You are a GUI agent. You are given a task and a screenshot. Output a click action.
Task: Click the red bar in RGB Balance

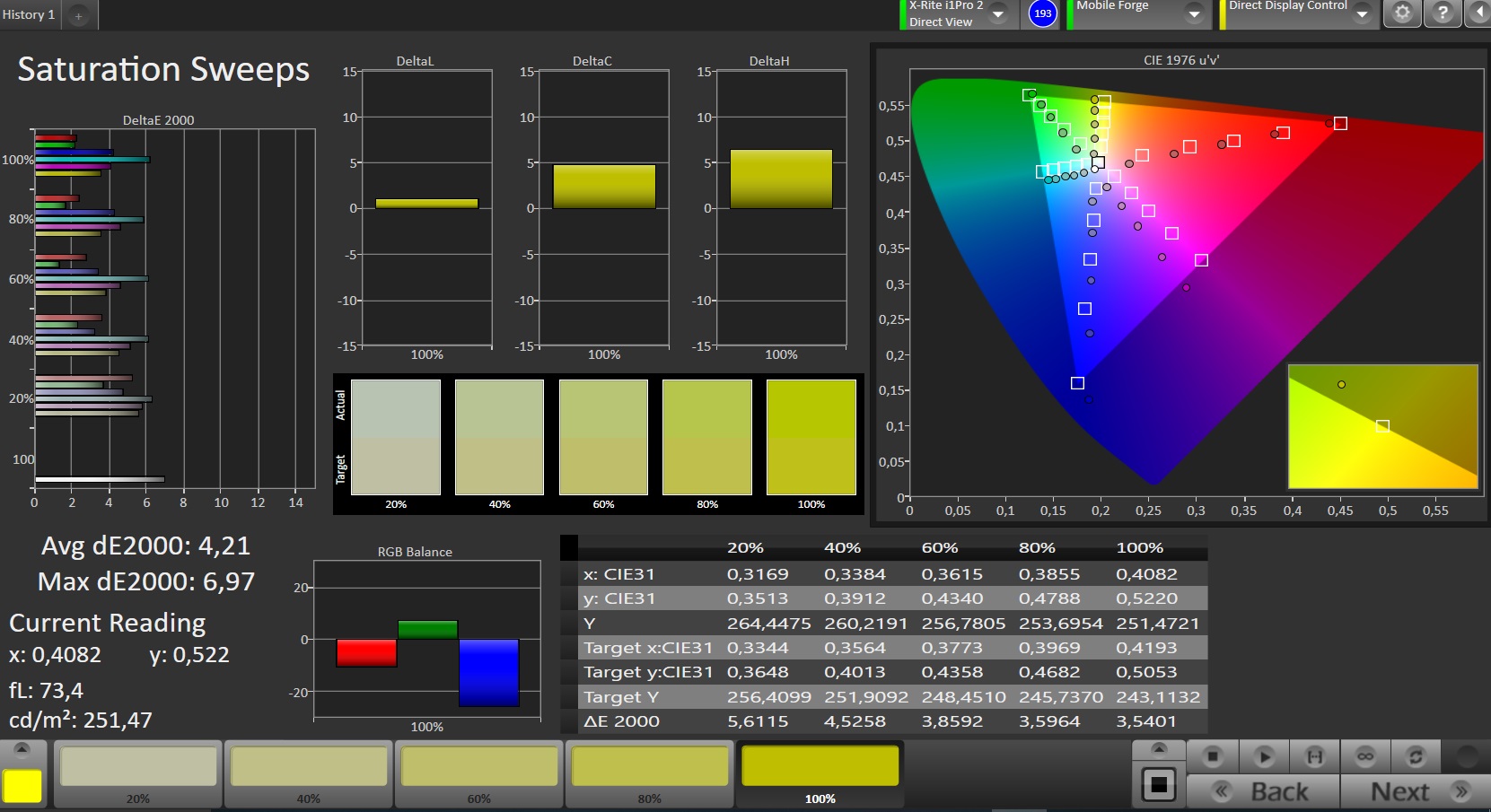point(366,653)
